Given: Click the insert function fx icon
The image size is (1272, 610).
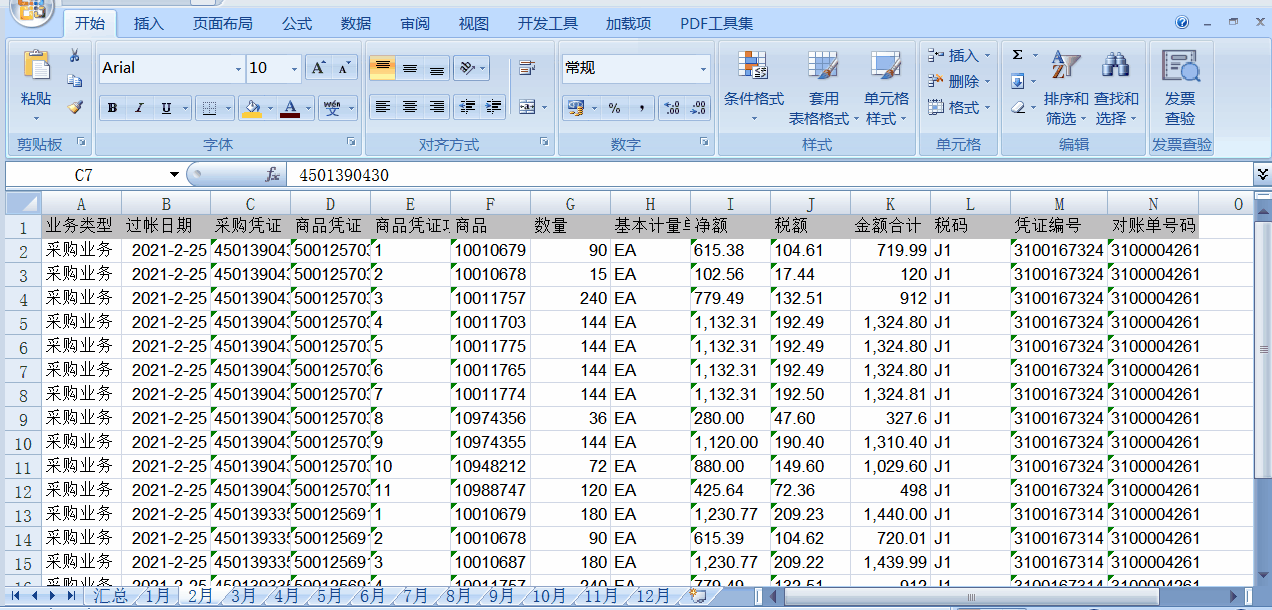Looking at the screenshot, I should (x=272, y=175).
